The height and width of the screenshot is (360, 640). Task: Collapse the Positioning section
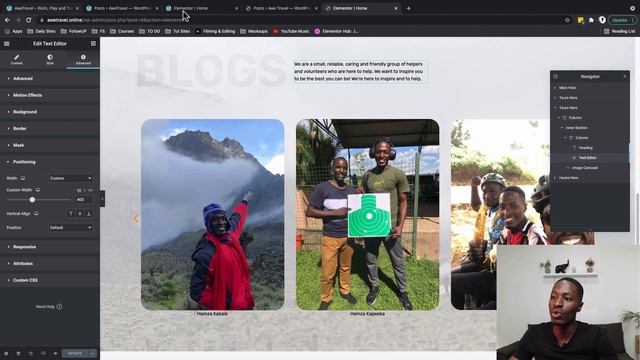click(x=50, y=162)
